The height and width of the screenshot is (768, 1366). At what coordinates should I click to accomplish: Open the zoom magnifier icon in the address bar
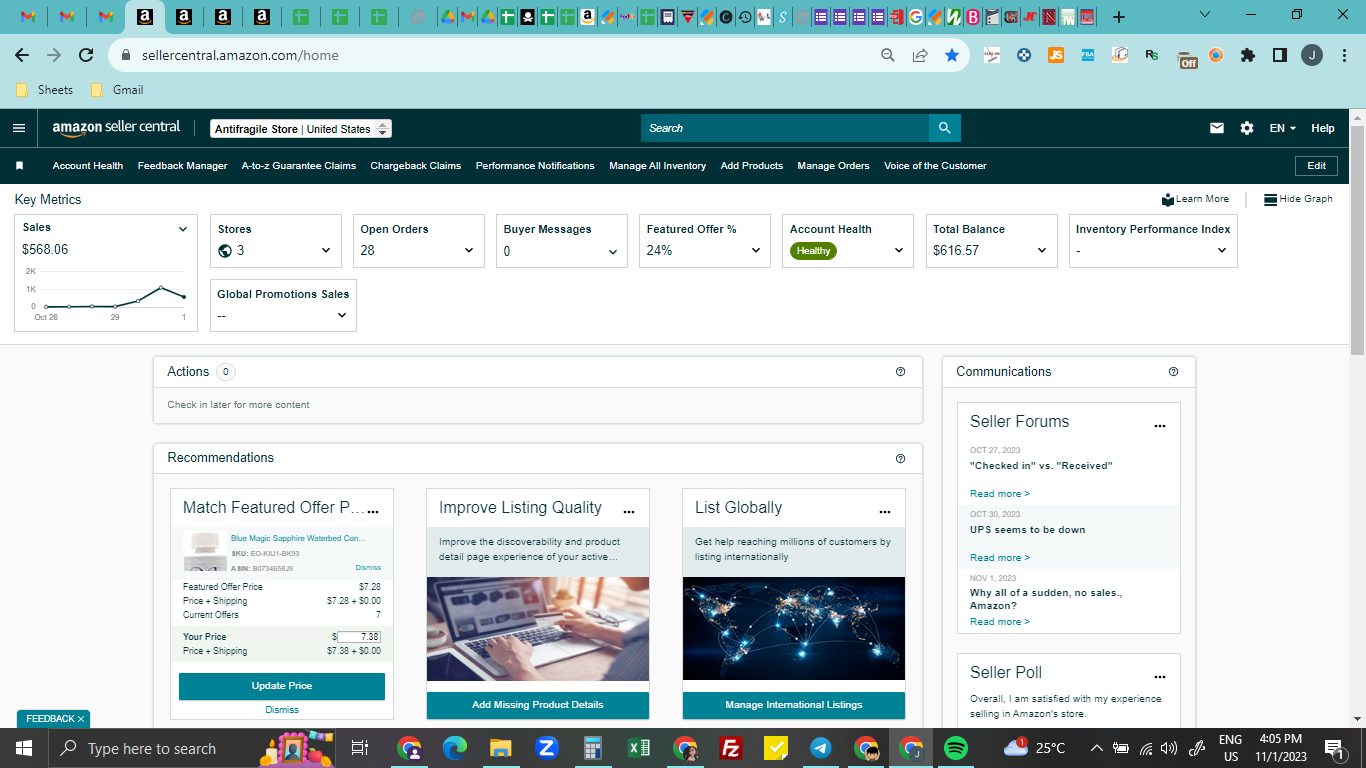tap(888, 56)
